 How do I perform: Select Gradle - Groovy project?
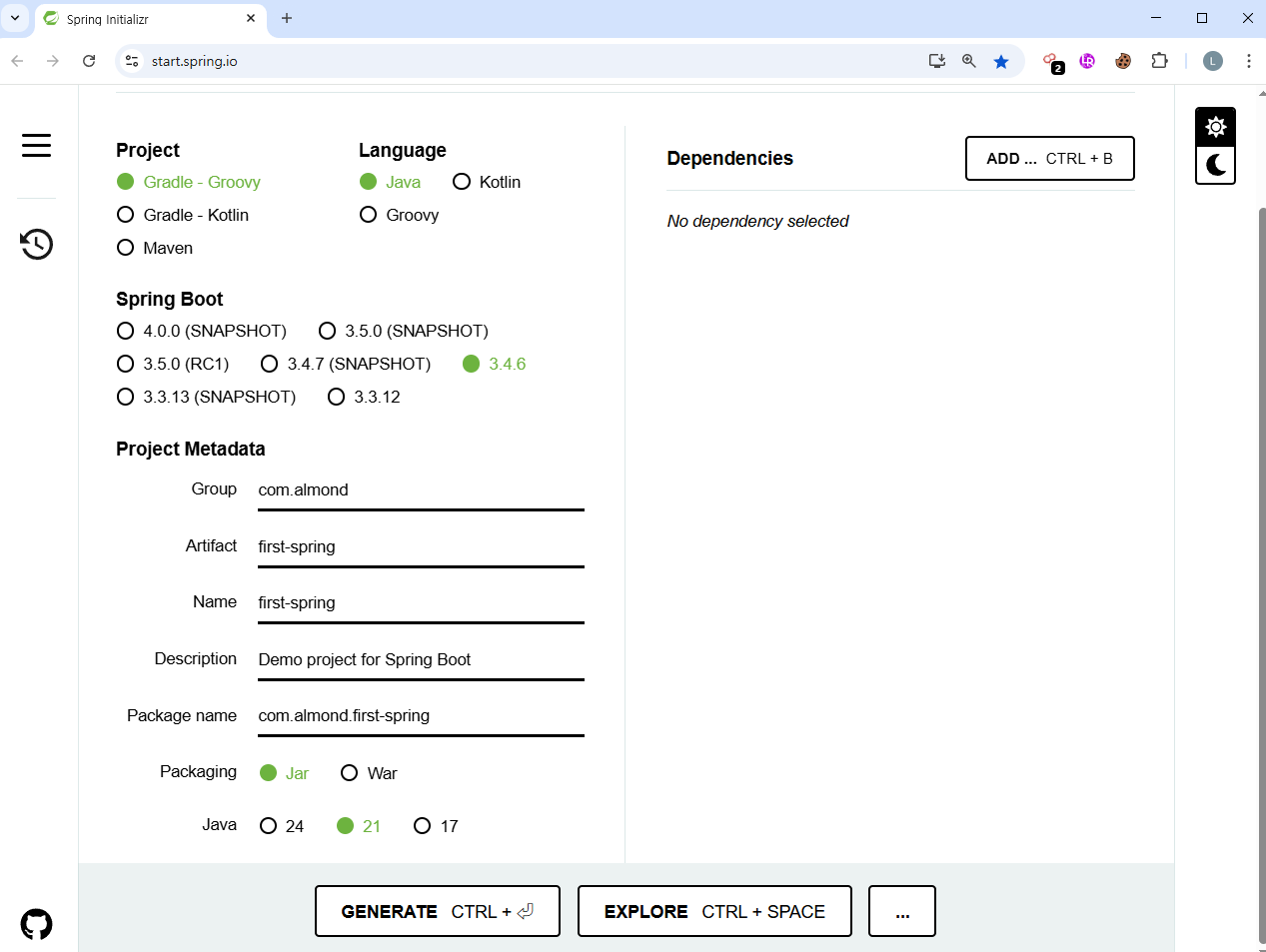pos(189,182)
